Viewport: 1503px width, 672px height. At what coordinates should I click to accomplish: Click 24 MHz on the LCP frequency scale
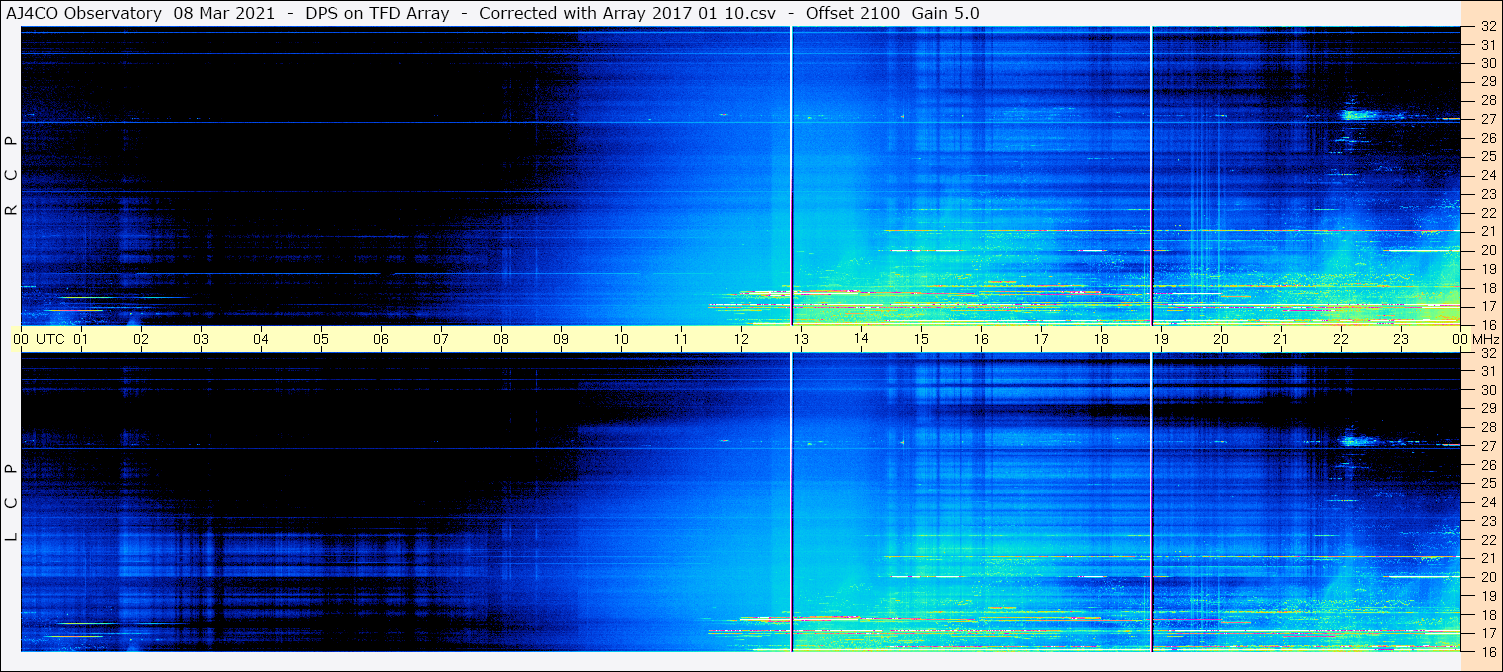(1488, 502)
